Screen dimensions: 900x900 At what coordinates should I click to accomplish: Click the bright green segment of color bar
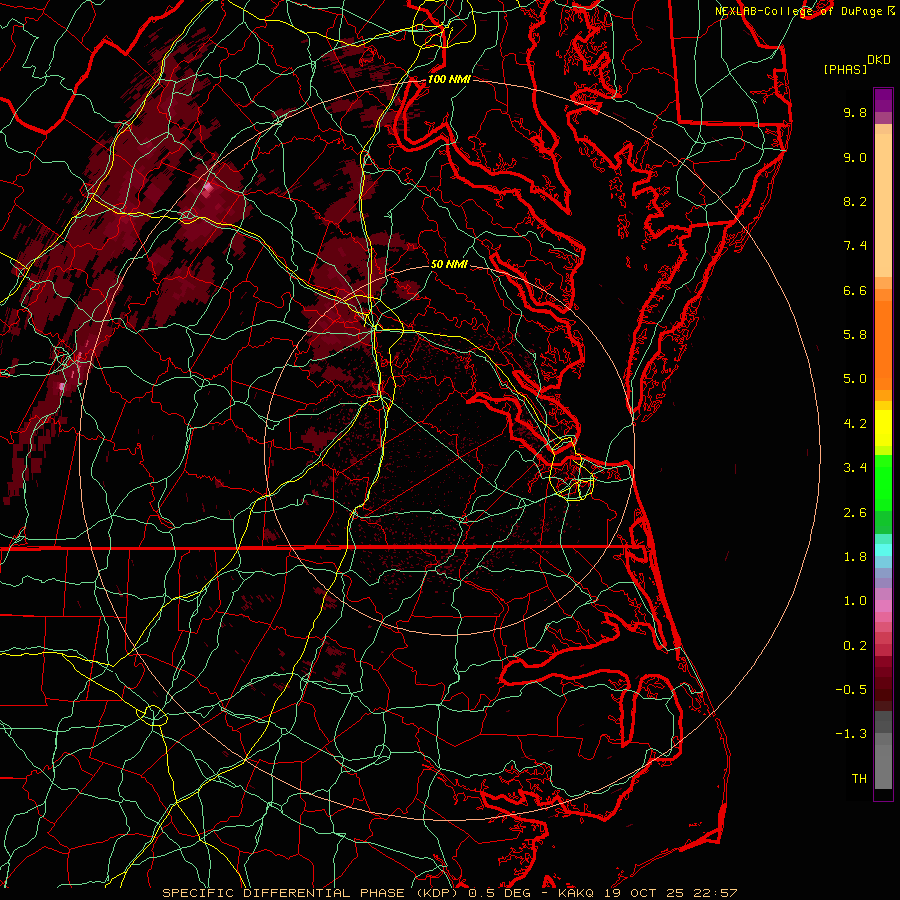pyautogui.click(x=883, y=483)
